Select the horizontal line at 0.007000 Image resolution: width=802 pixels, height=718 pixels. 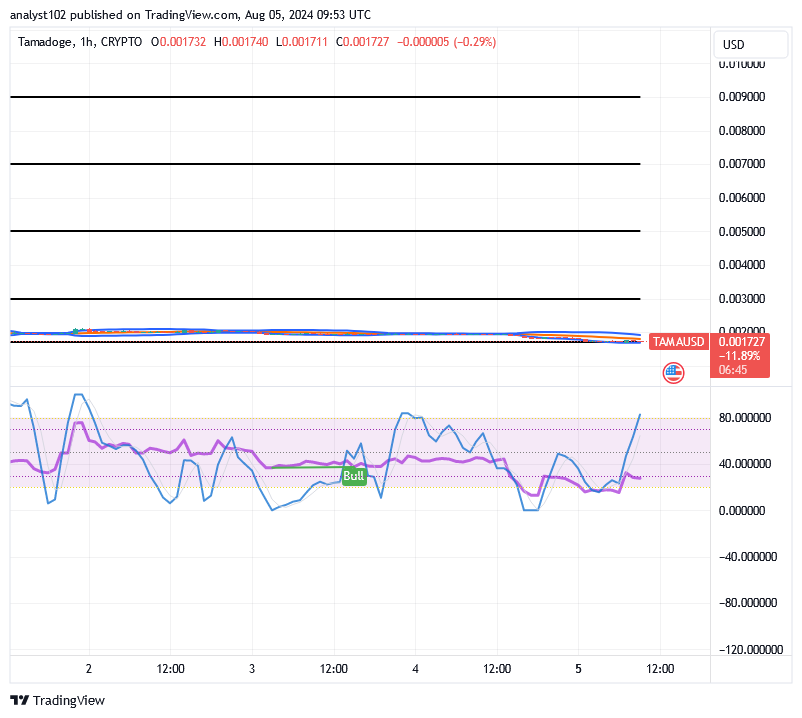tap(325, 164)
